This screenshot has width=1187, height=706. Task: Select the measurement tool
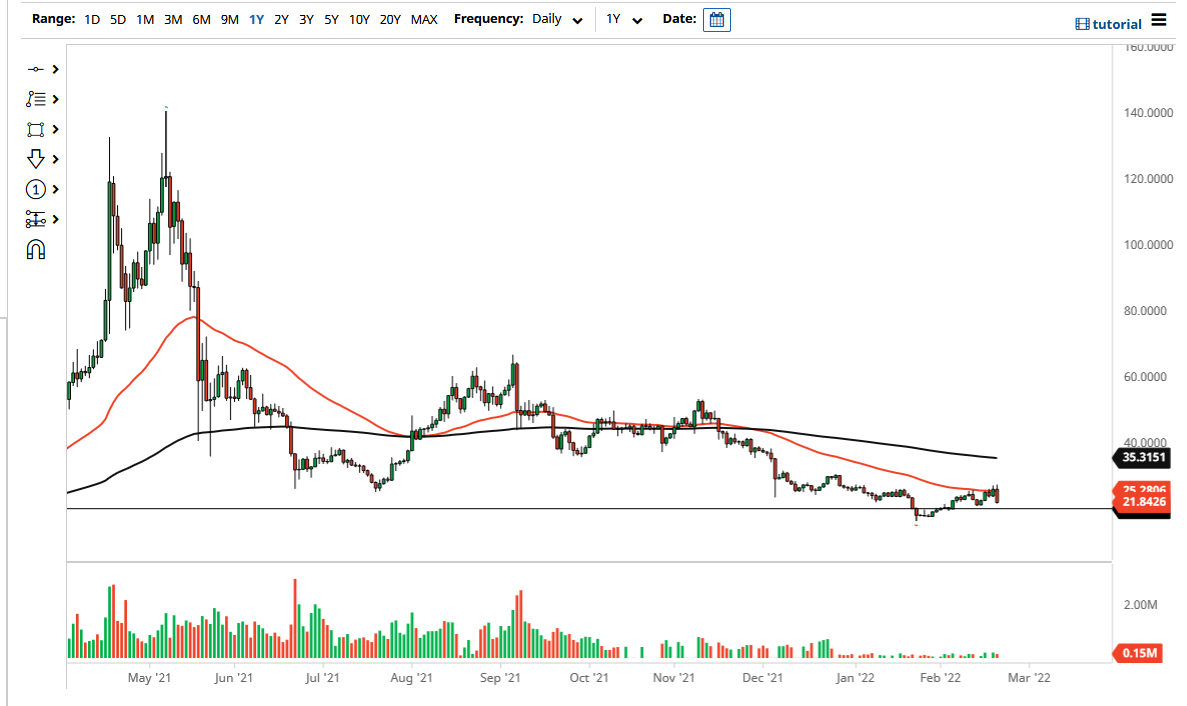36,219
